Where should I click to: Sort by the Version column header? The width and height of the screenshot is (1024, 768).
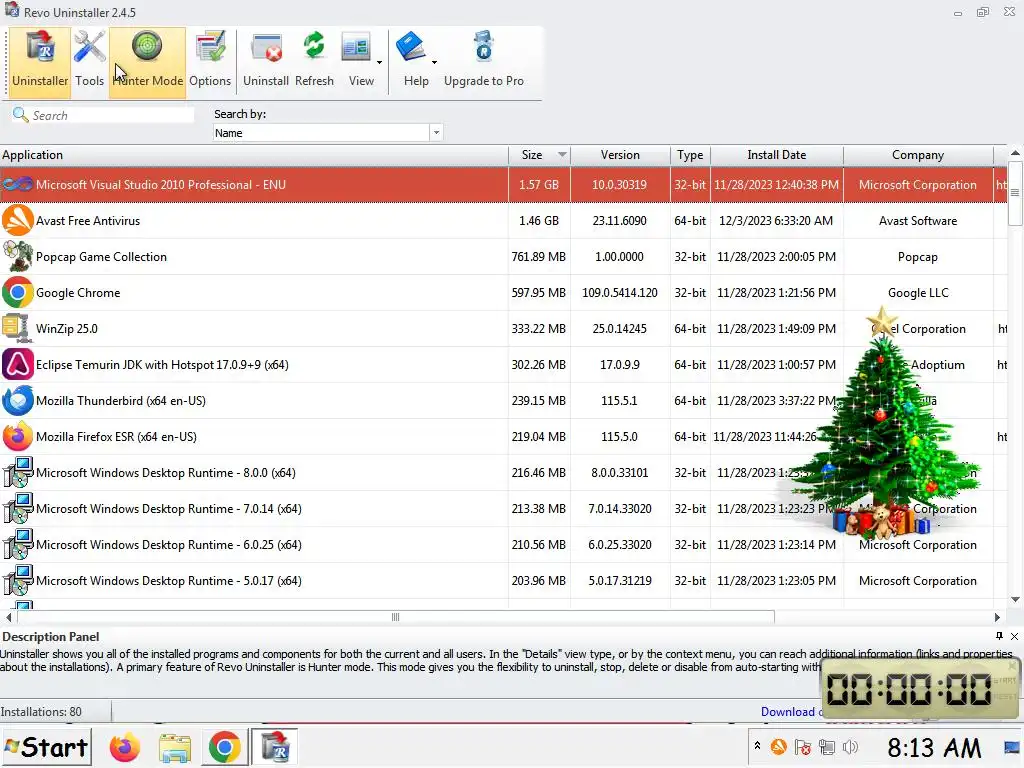tap(620, 155)
